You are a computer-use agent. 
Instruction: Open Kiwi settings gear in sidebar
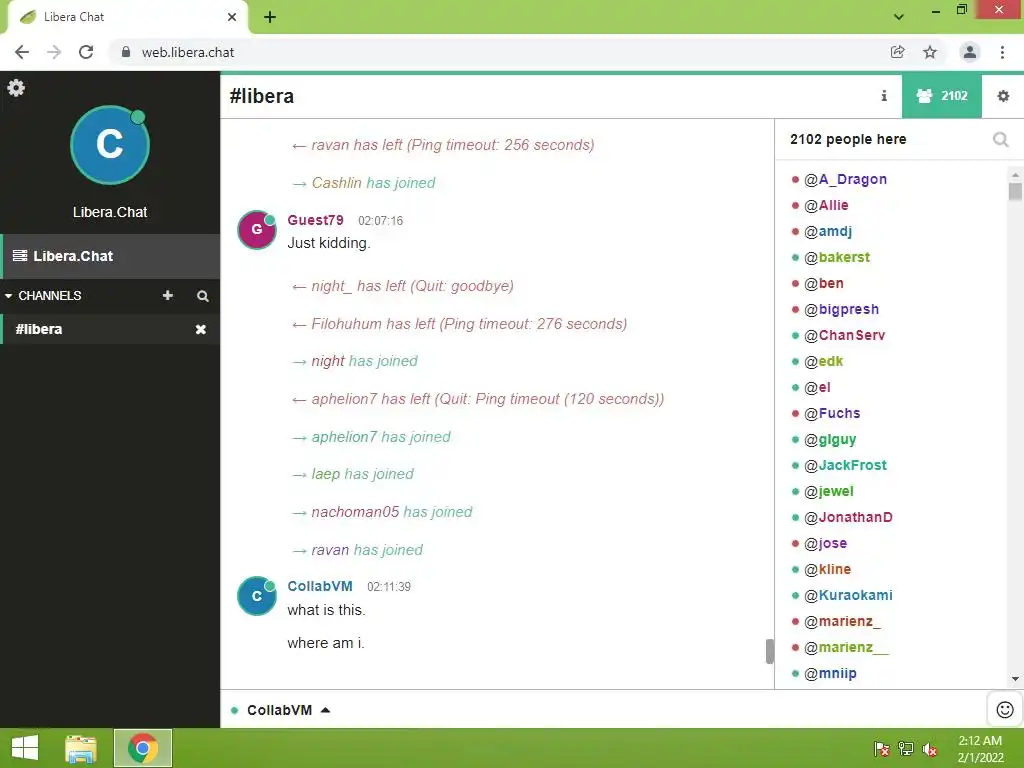pyautogui.click(x=16, y=88)
